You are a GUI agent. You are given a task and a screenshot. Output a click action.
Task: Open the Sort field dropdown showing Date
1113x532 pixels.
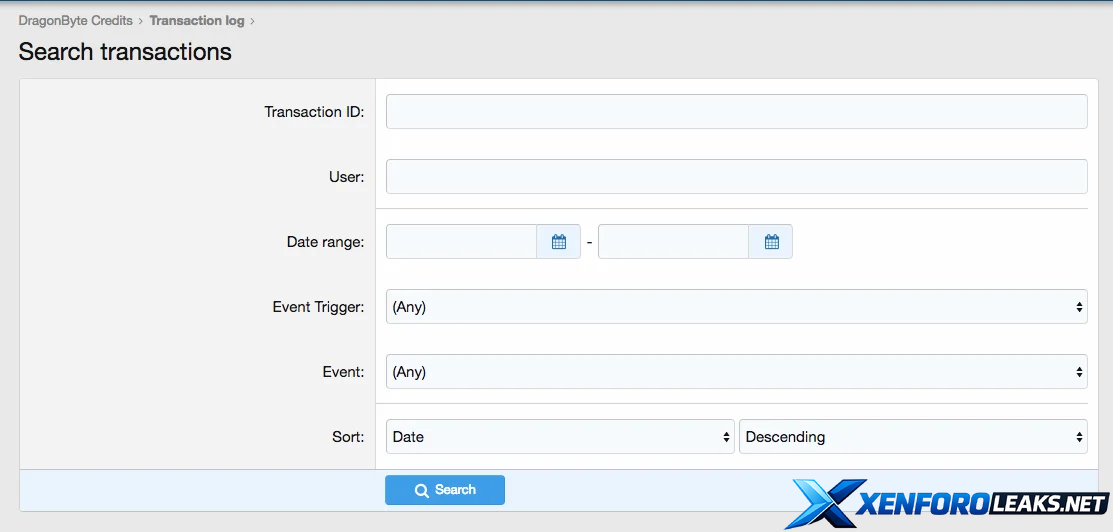point(560,437)
